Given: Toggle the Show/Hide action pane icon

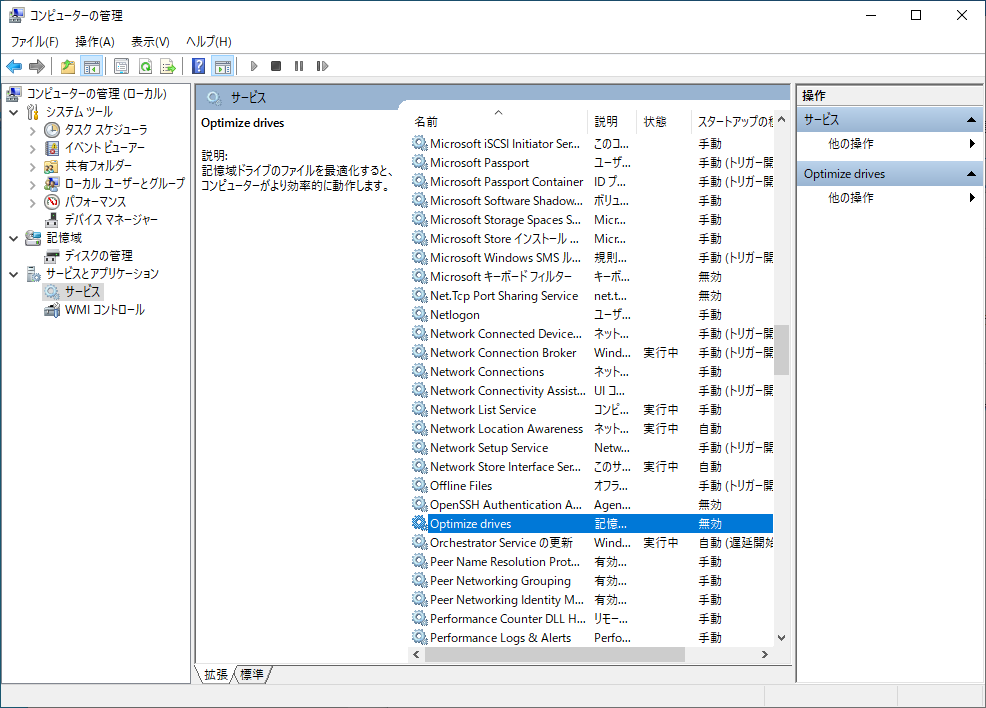Looking at the screenshot, I should (x=223, y=66).
